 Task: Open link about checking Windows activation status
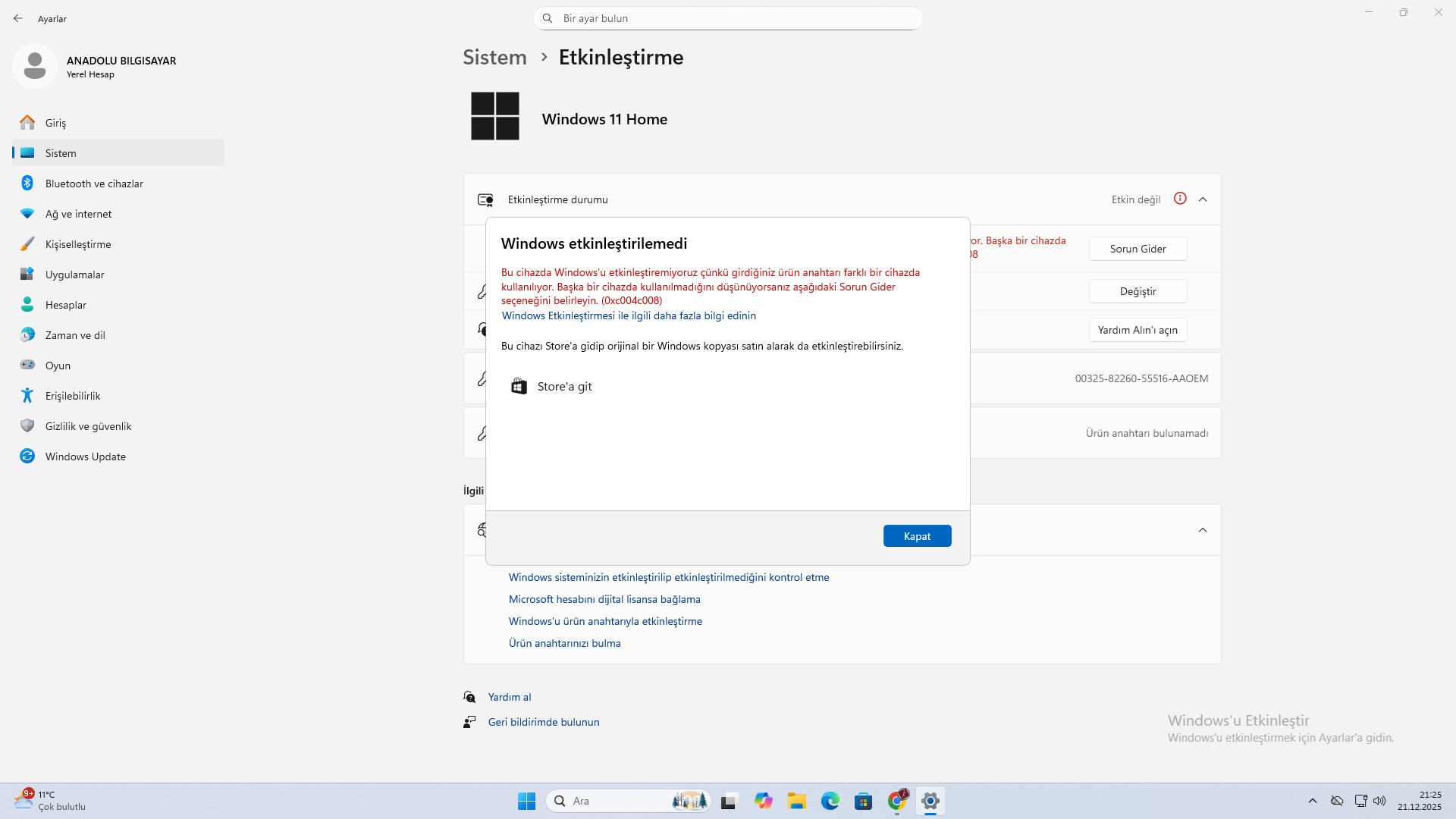(x=669, y=578)
